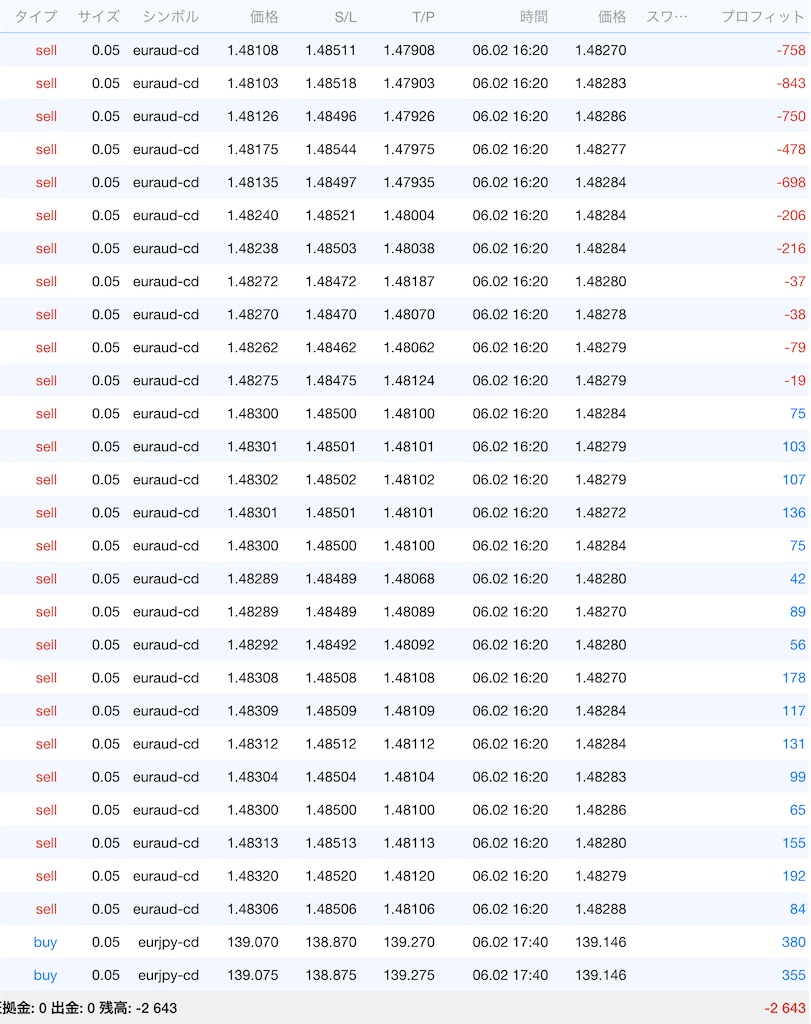
Task: Click the profit value 107
Action: [794, 480]
